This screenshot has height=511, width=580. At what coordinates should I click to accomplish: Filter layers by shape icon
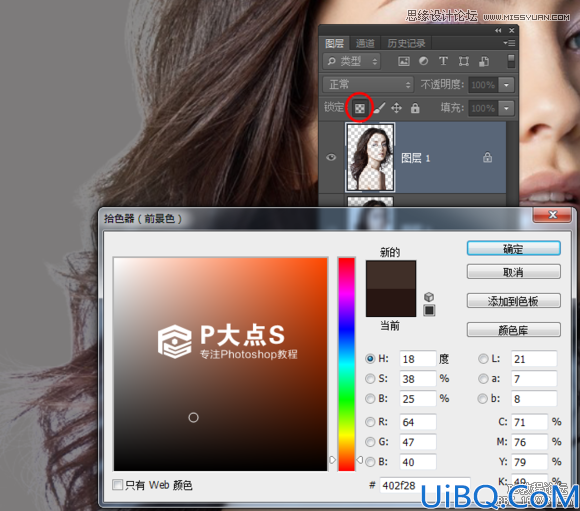(x=463, y=61)
